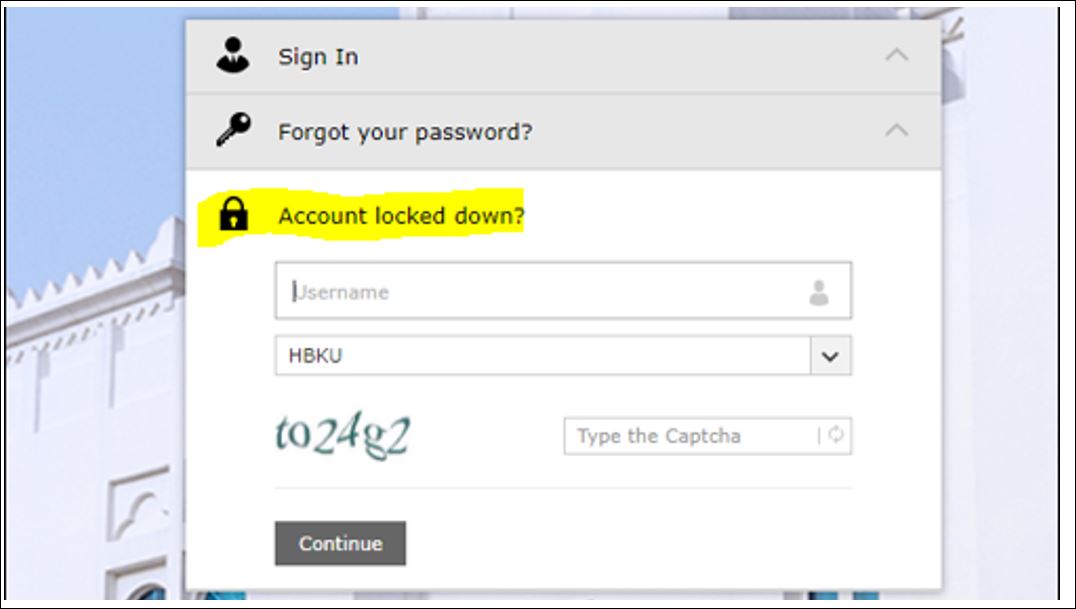Open the Forgot your password? panel label
Image resolution: width=1076 pixels, height=609 pixels.
click(x=405, y=132)
